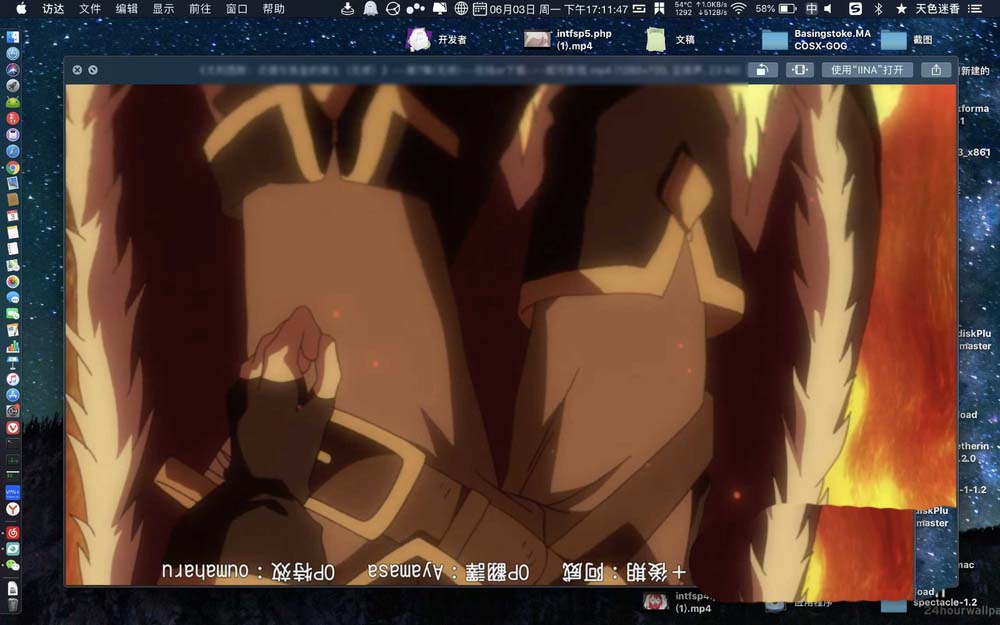
Task: Toggle Quick Look full screen mode
Action: coord(93,70)
